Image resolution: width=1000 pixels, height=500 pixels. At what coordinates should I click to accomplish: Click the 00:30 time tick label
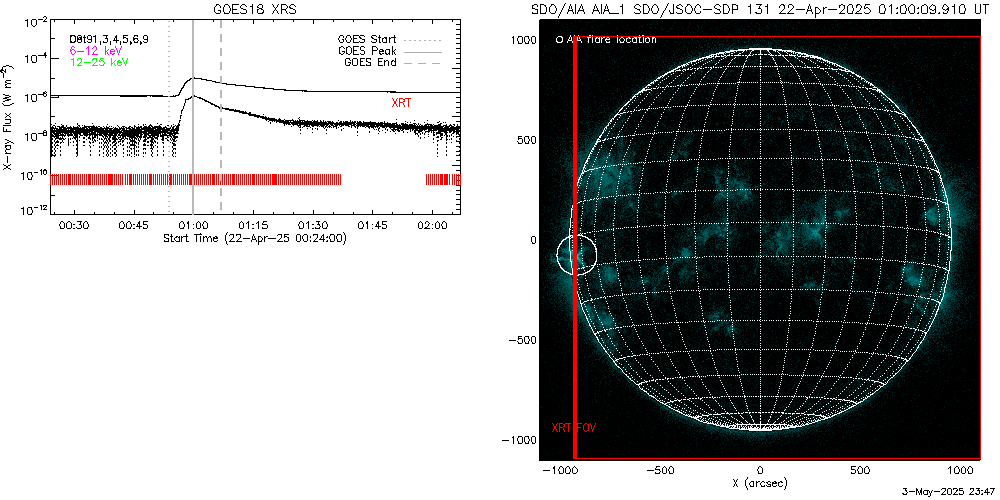[x=73, y=225]
